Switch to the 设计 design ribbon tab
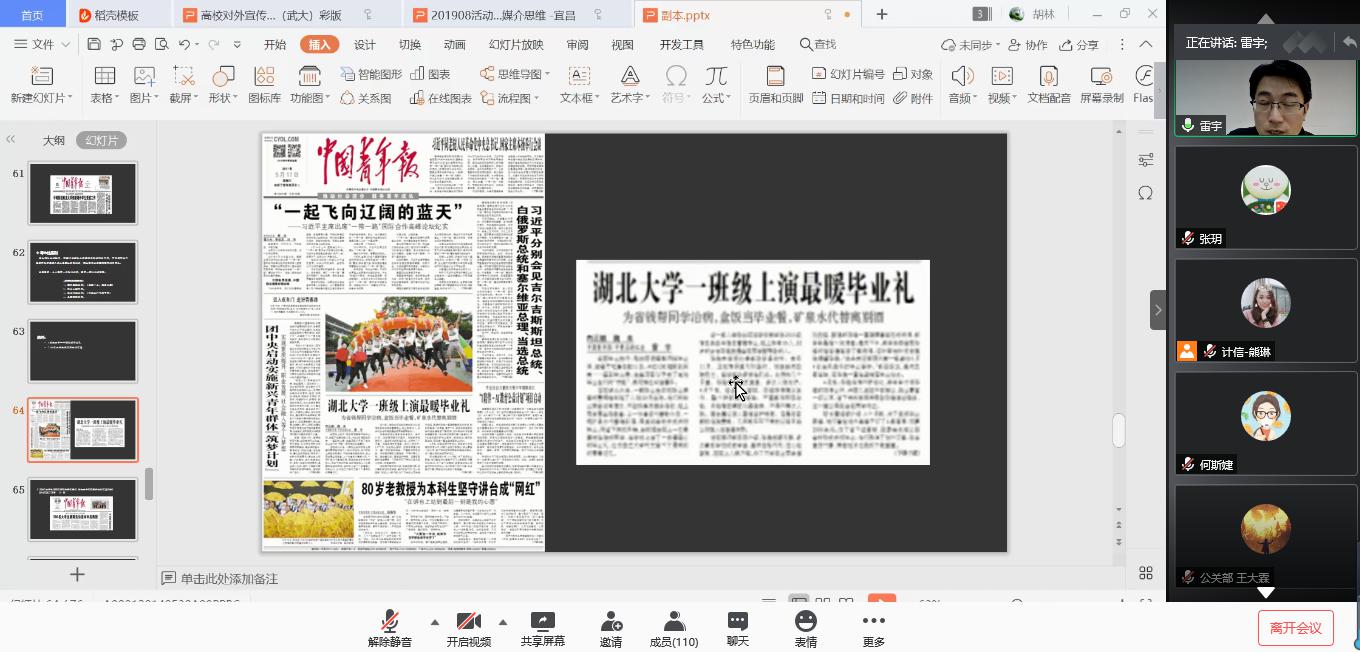1360x652 pixels. coord(365,45)
